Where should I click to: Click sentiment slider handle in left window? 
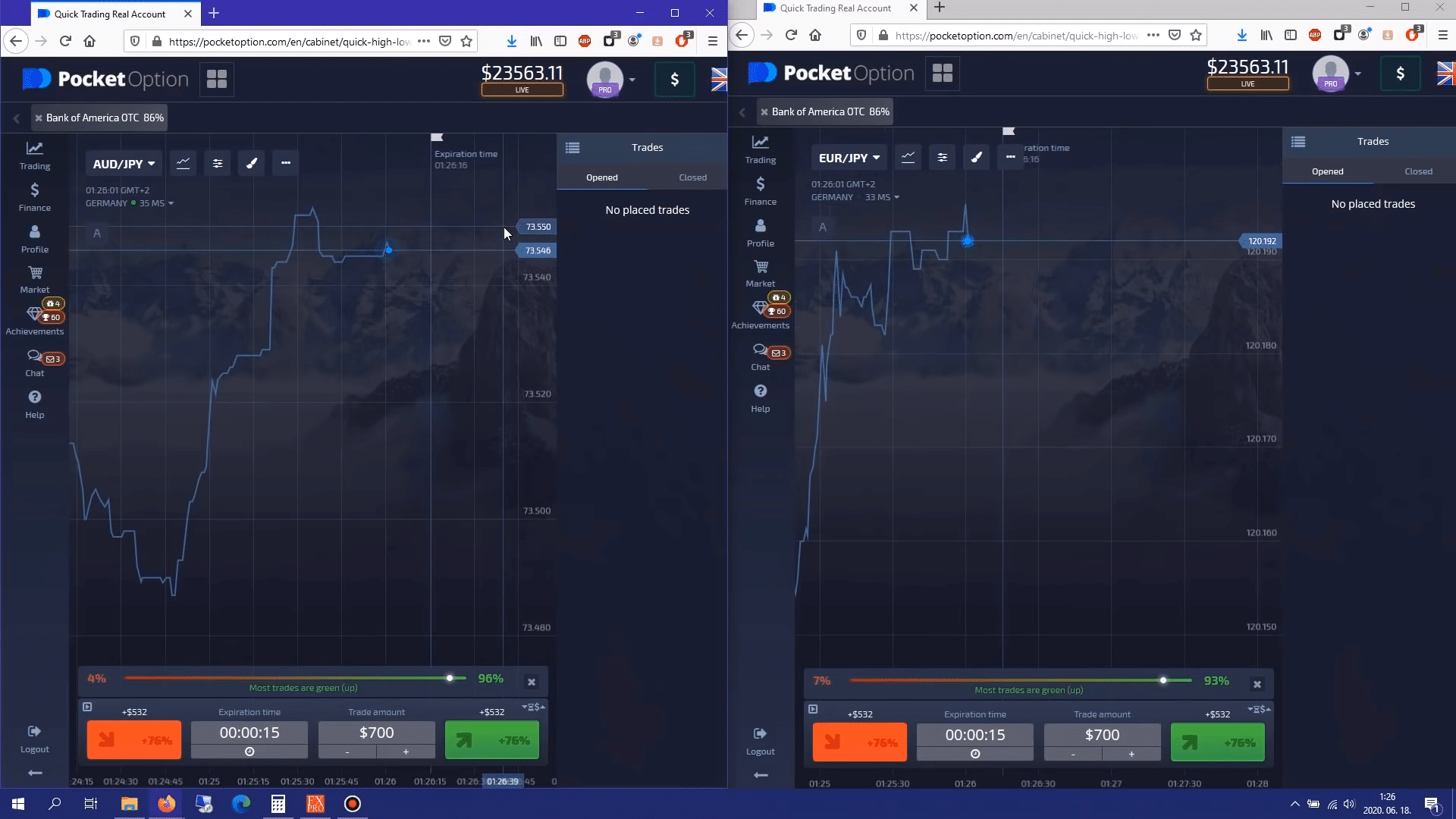click(x=450, y=678)
